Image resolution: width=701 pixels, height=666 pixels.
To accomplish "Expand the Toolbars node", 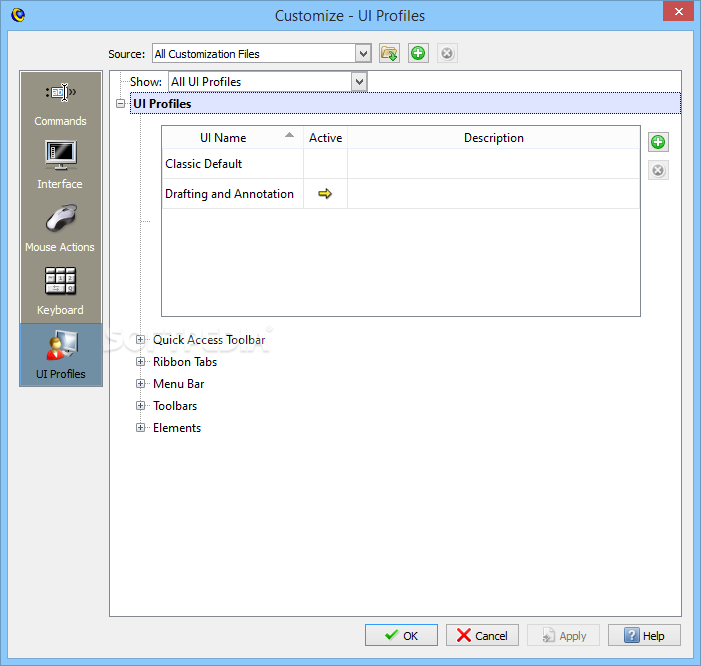I will 140,405.
